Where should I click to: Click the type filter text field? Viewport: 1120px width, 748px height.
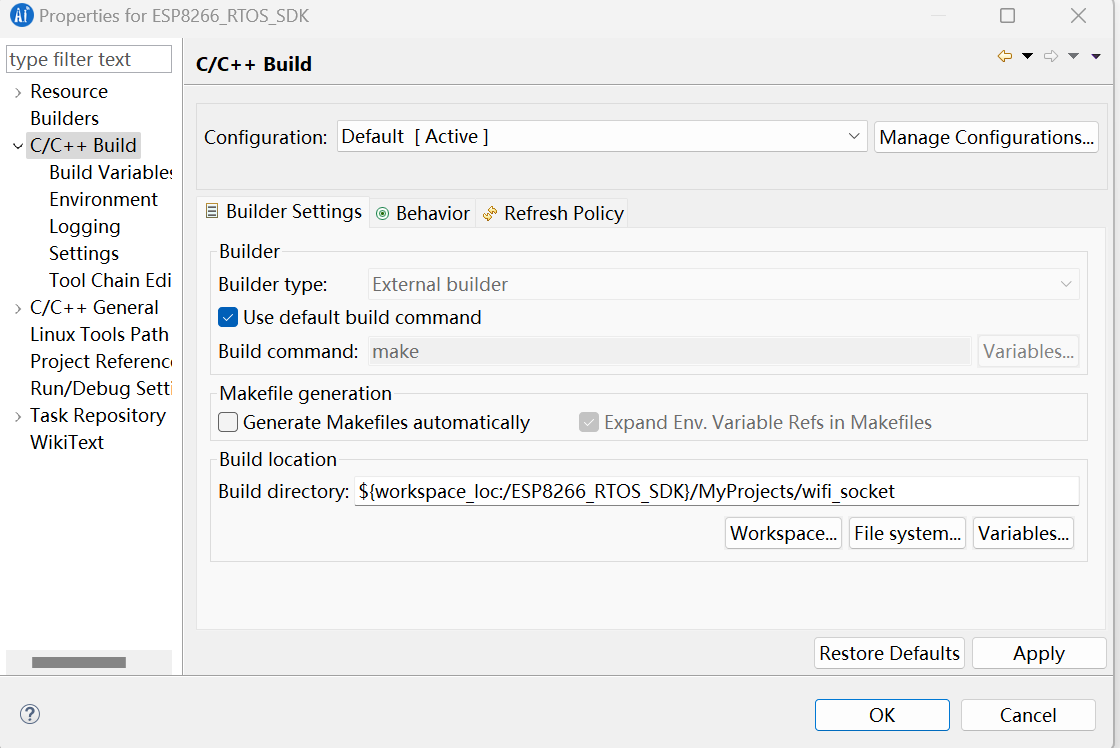click(89, 59)
